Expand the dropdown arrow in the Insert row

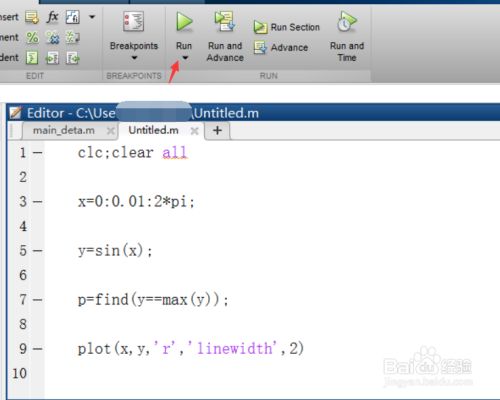coord(92,17)
